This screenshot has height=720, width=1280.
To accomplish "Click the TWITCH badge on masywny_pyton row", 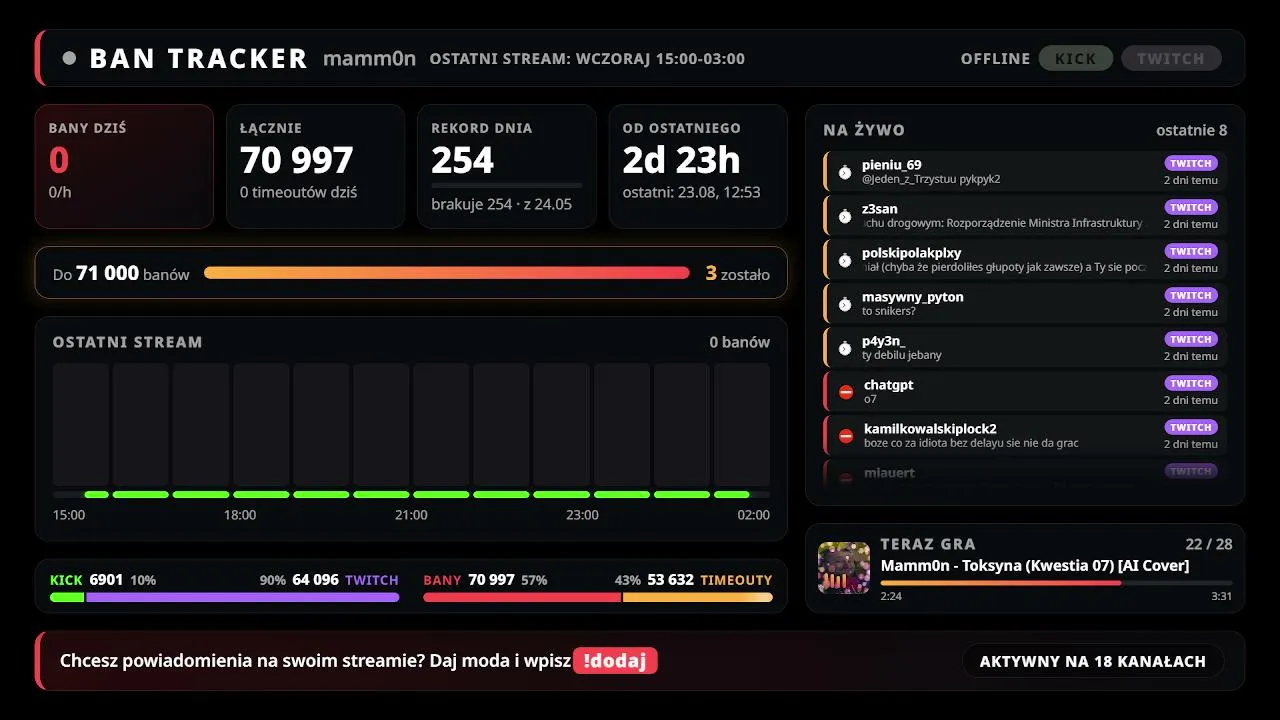I will pyautogui.click(x=1191, y=295).
